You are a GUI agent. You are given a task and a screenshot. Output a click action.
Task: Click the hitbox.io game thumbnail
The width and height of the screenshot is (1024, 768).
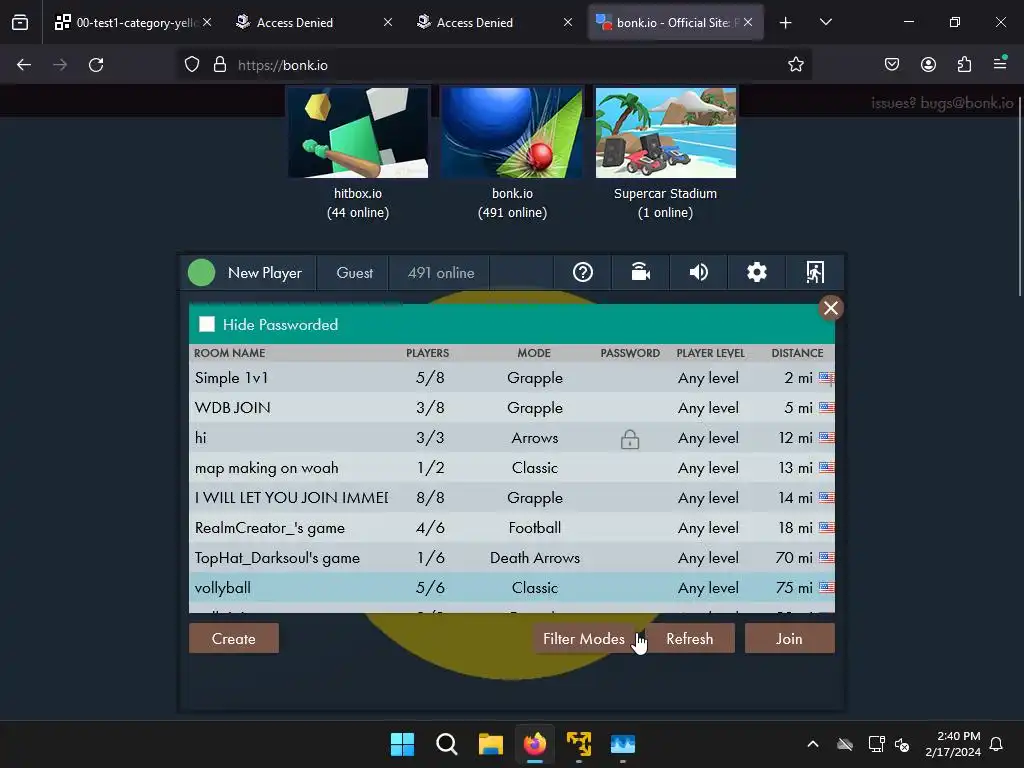(358, 133)
